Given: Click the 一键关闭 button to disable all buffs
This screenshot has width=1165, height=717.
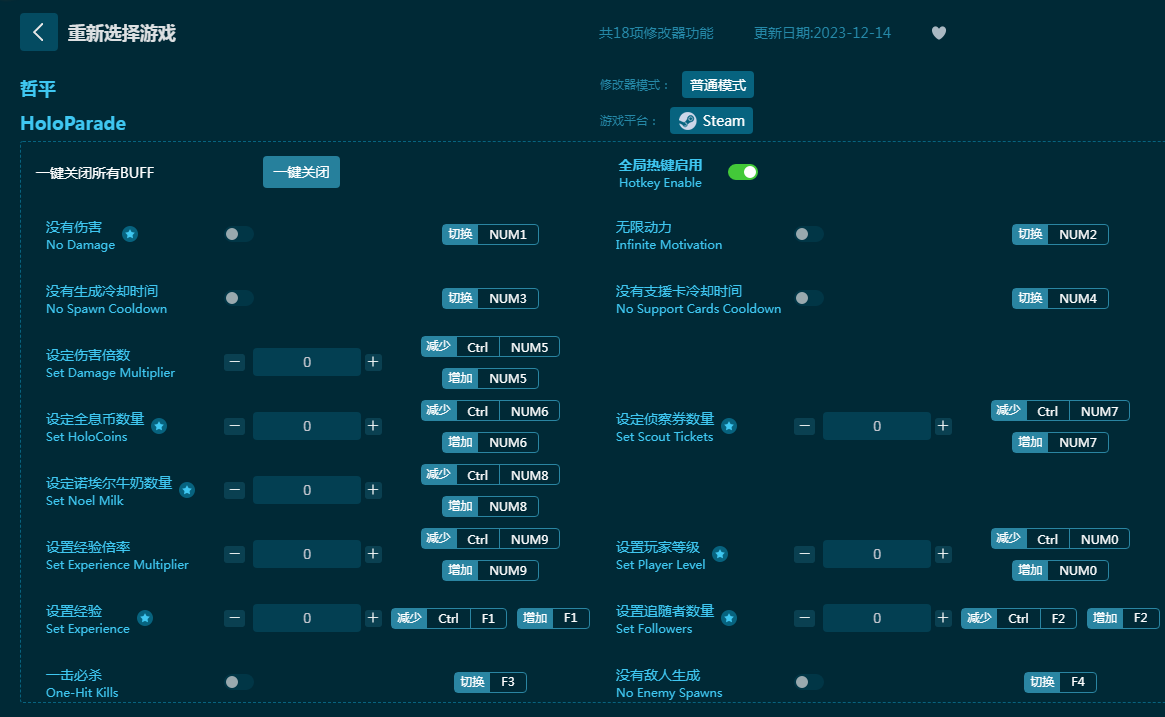Looking at the screenshot, I should [x=301, y=172].
